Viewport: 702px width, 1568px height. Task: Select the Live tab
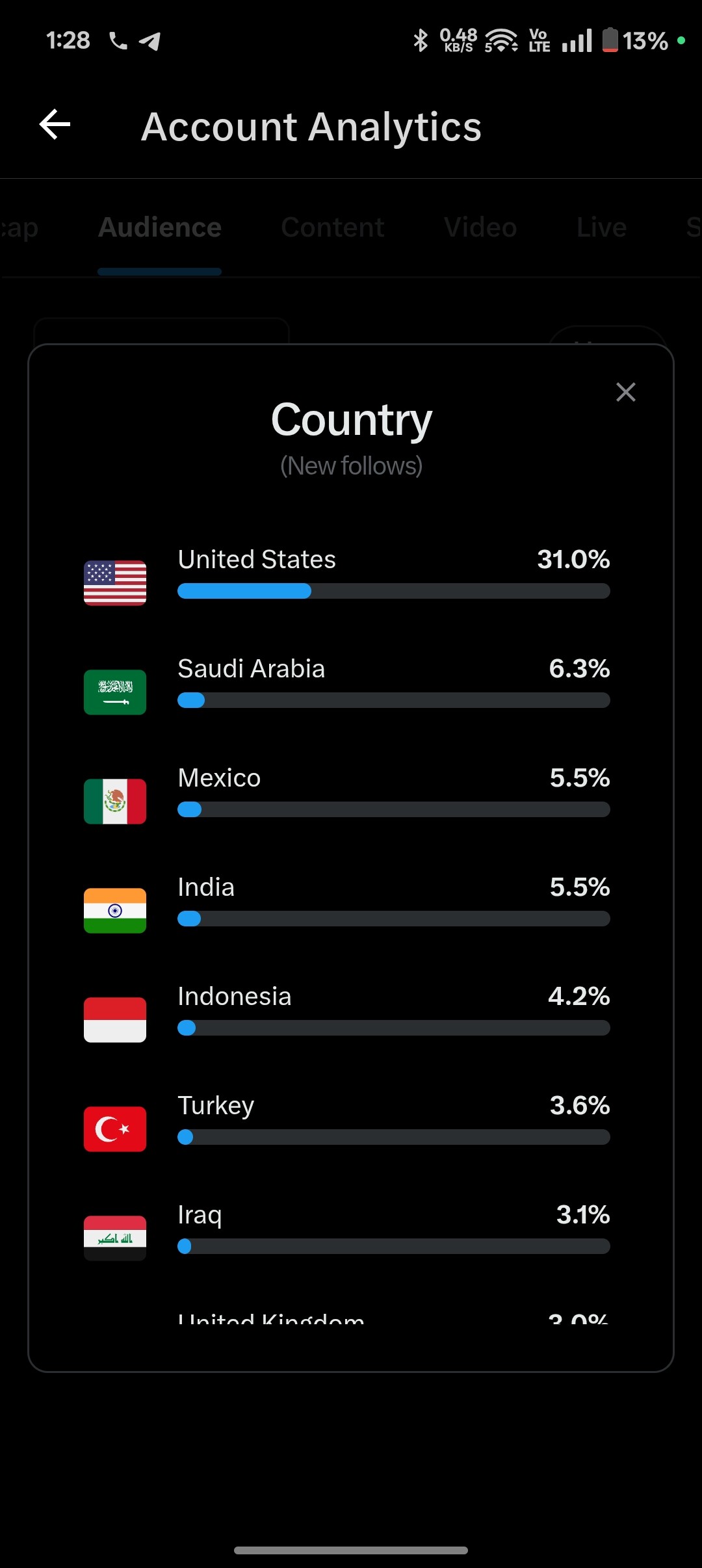601,228
